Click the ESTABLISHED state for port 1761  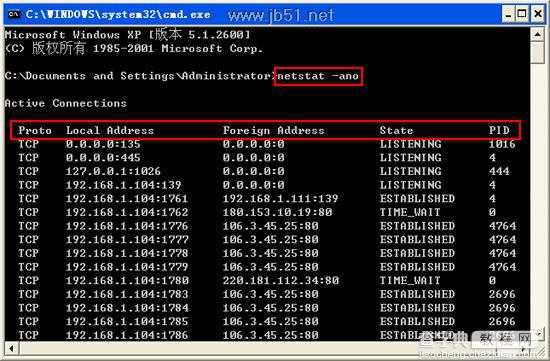pyautogui.click(x=417, y=199)
